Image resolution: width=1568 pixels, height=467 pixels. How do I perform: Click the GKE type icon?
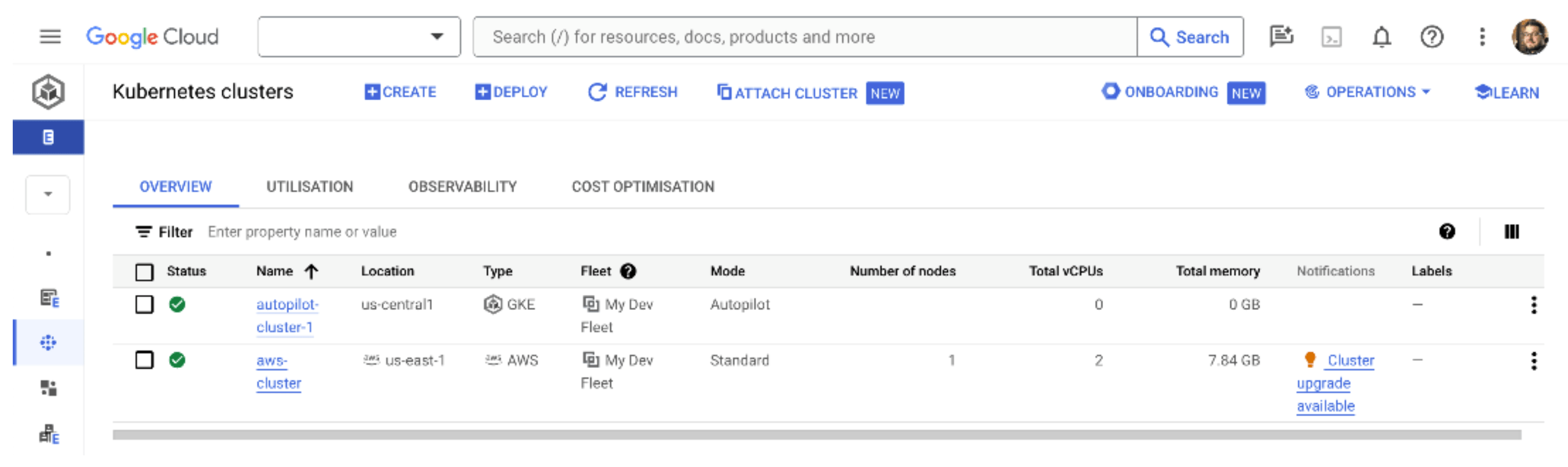click(x=492, y=304)
